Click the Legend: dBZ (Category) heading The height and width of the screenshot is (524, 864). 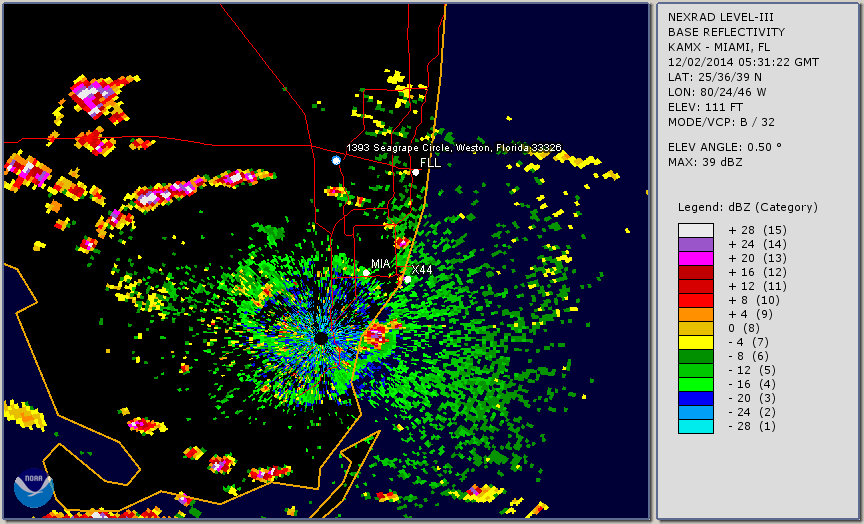(x=748, y=208)
